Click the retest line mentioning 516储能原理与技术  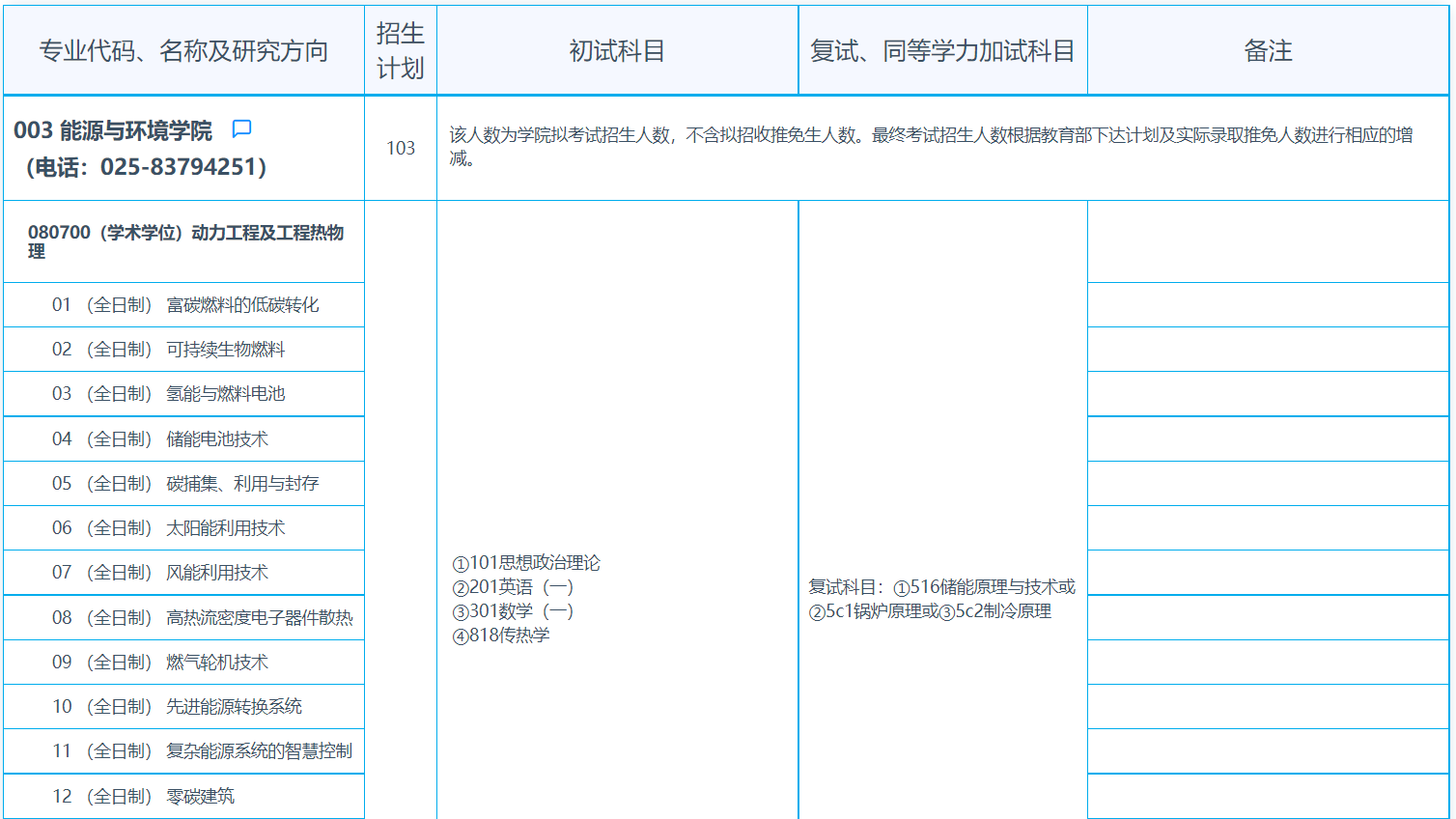[x=941, y=587]
